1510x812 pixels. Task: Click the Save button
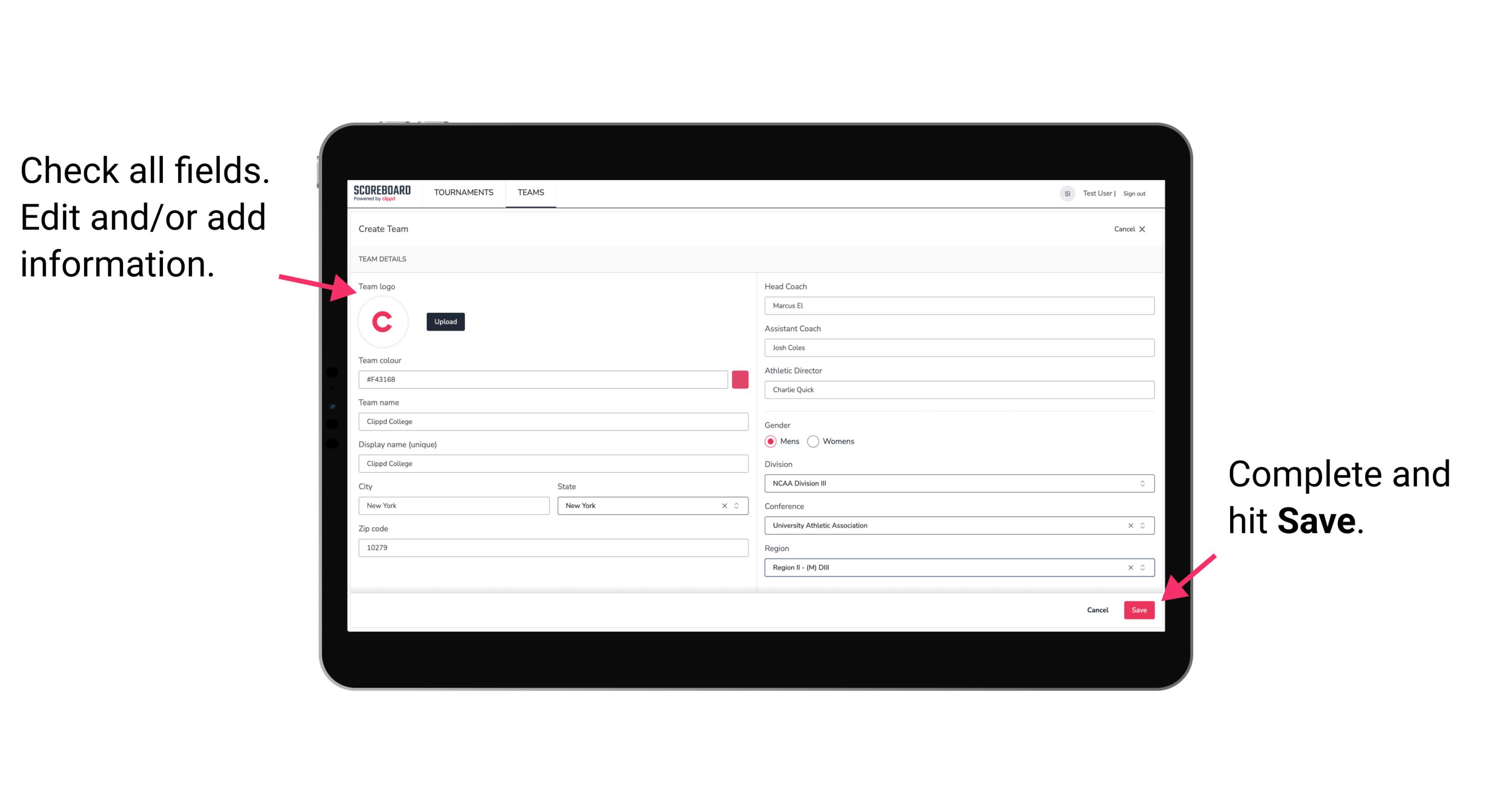(x=1139, y=609)
